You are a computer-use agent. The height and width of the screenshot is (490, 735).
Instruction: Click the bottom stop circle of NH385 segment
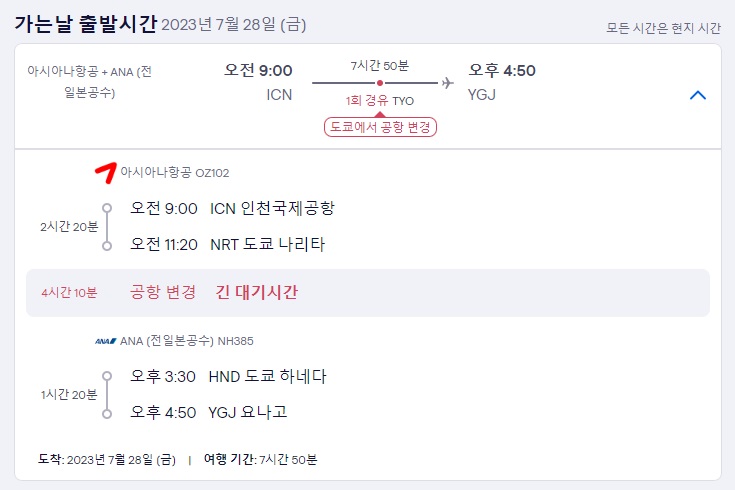click(107, 414)
